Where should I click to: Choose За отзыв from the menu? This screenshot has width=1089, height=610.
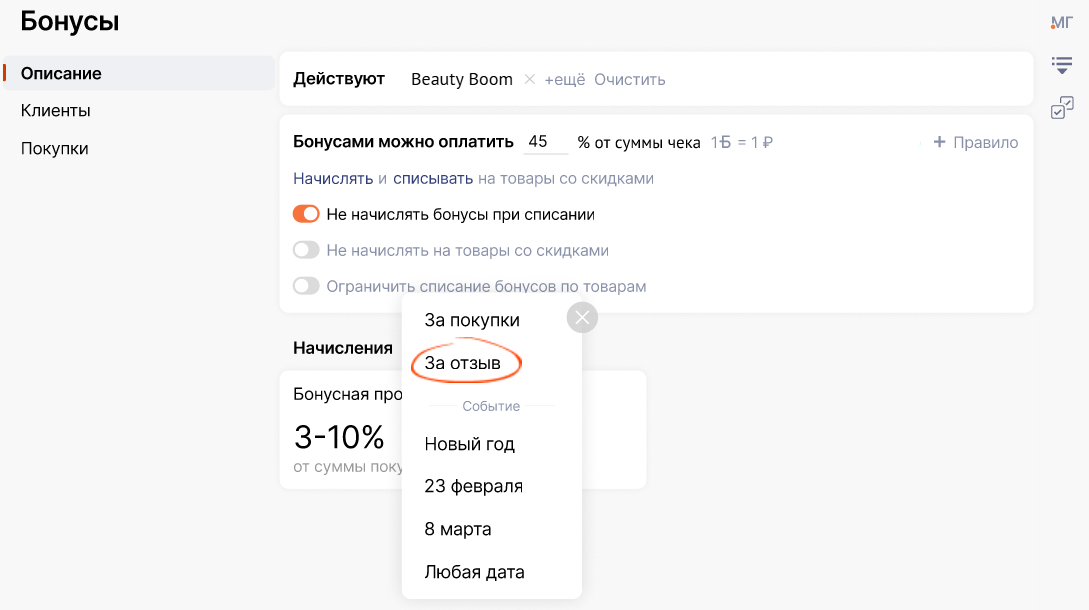tap(463, 363)
